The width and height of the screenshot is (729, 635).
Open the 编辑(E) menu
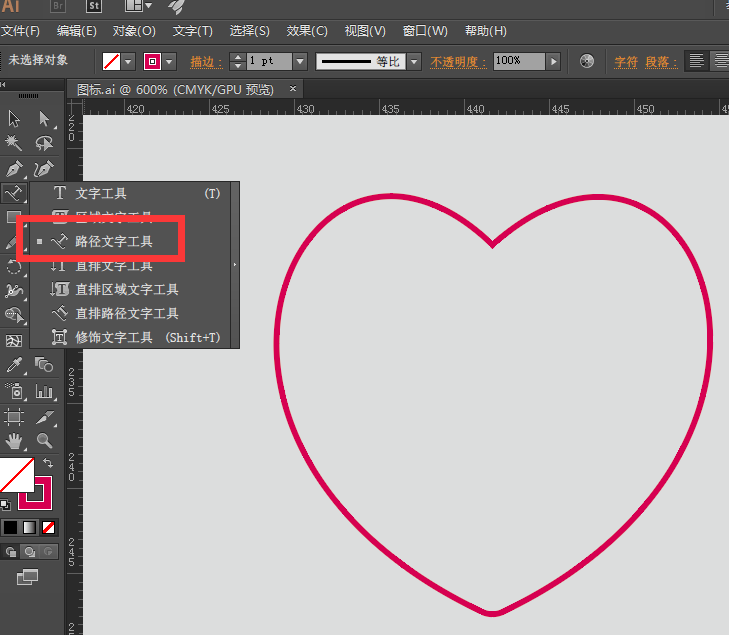77,31
